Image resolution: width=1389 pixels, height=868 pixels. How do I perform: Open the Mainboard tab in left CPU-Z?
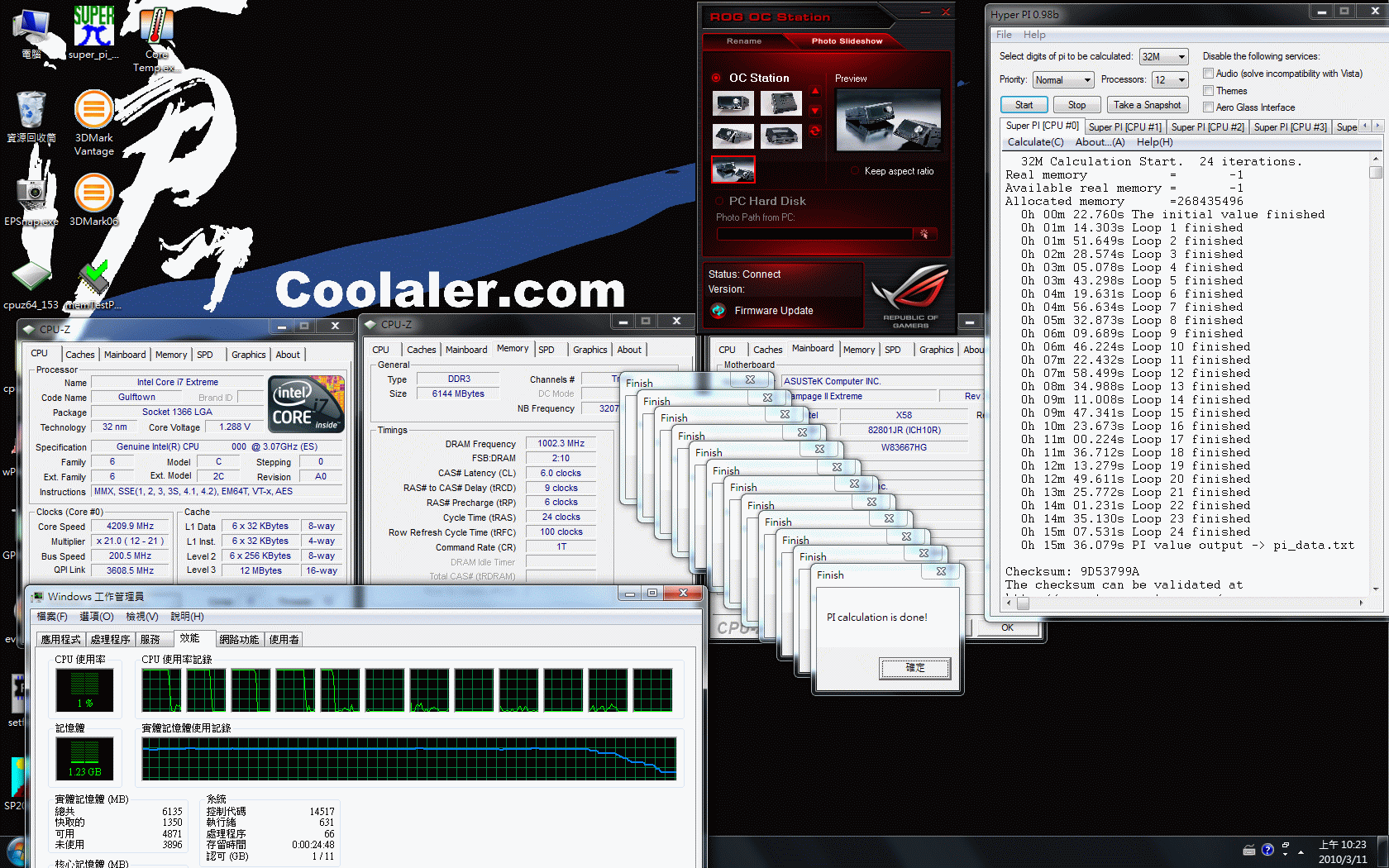125,355
